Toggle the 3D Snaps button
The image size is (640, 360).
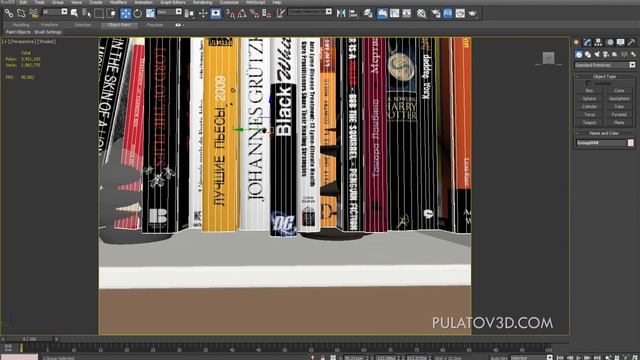230,13
